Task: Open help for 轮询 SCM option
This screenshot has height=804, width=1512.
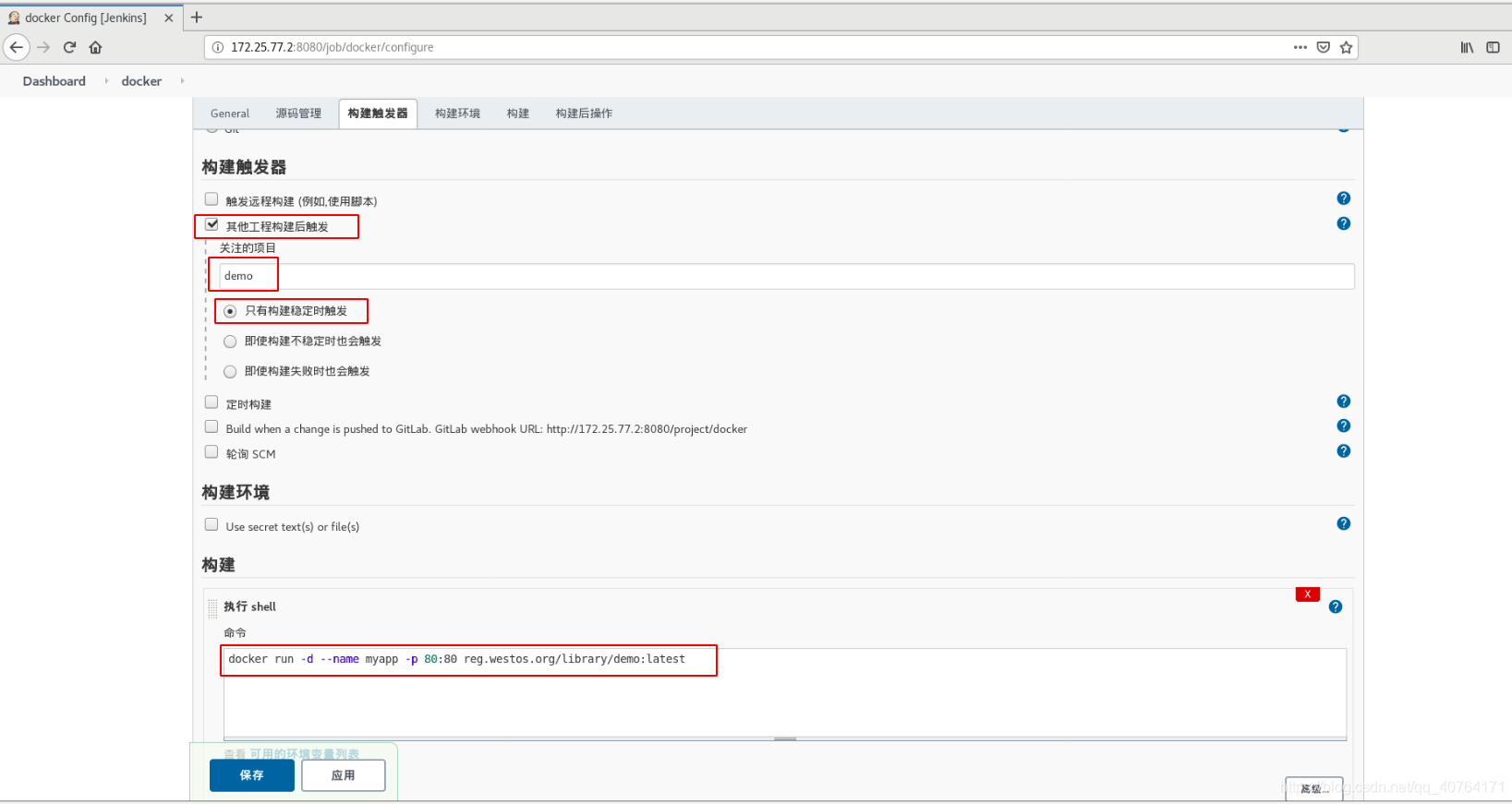Action: 1344,451
